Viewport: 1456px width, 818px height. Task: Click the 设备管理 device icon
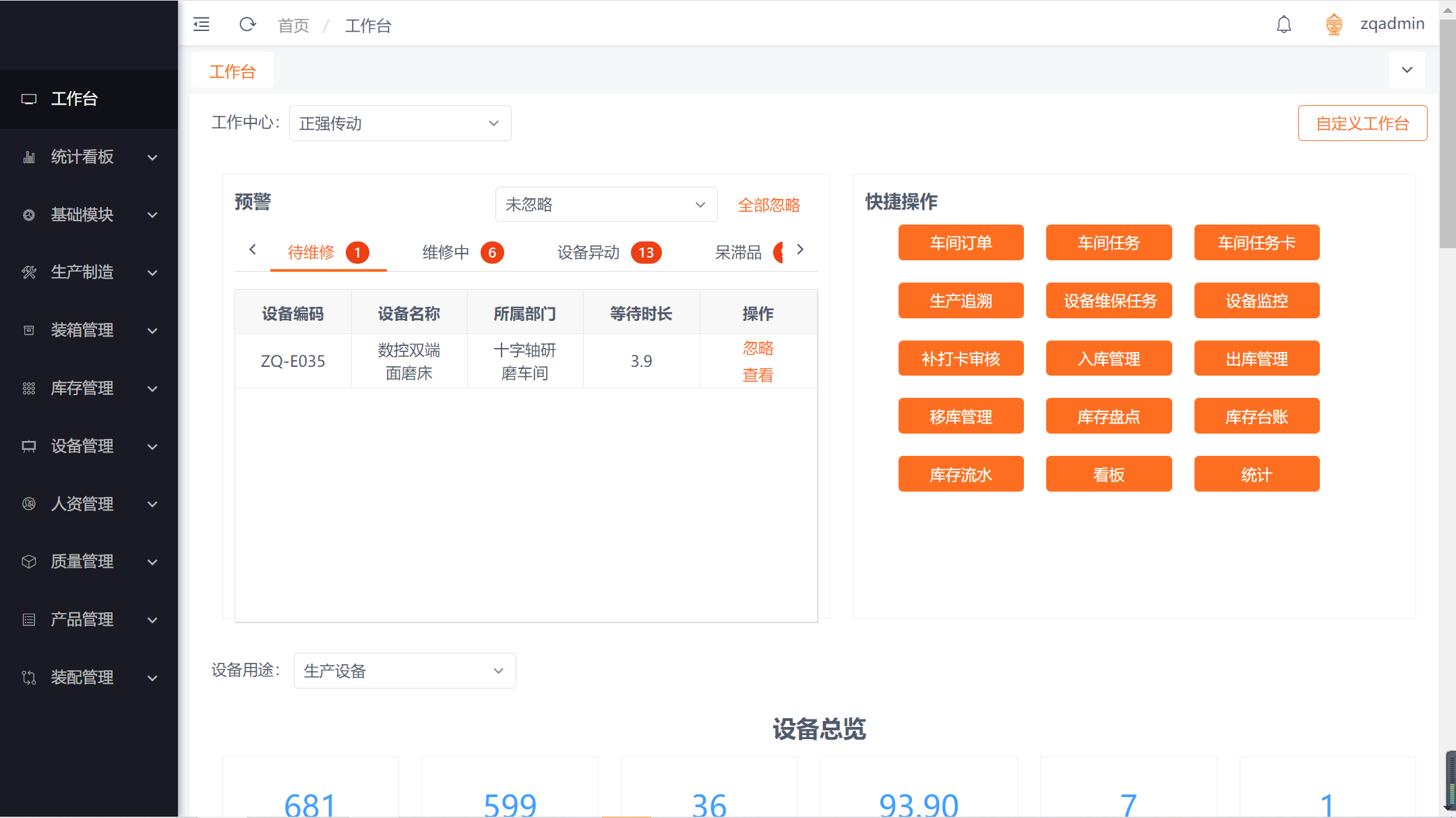click(29, 446)
